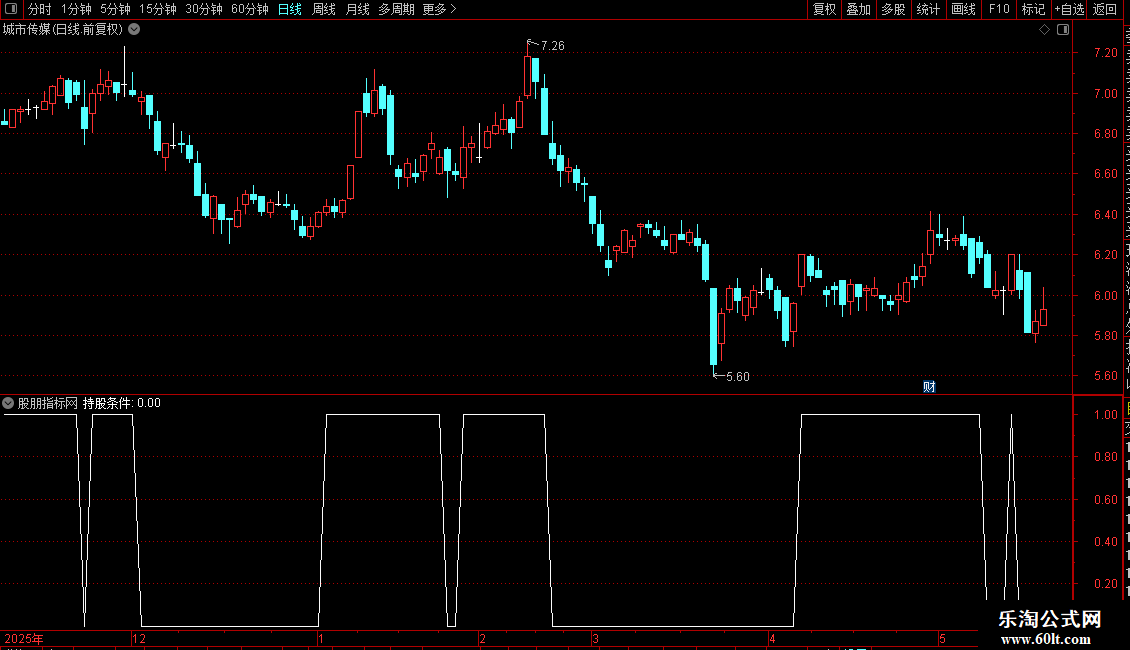Click the 统计 statistics button

point(927,9)
